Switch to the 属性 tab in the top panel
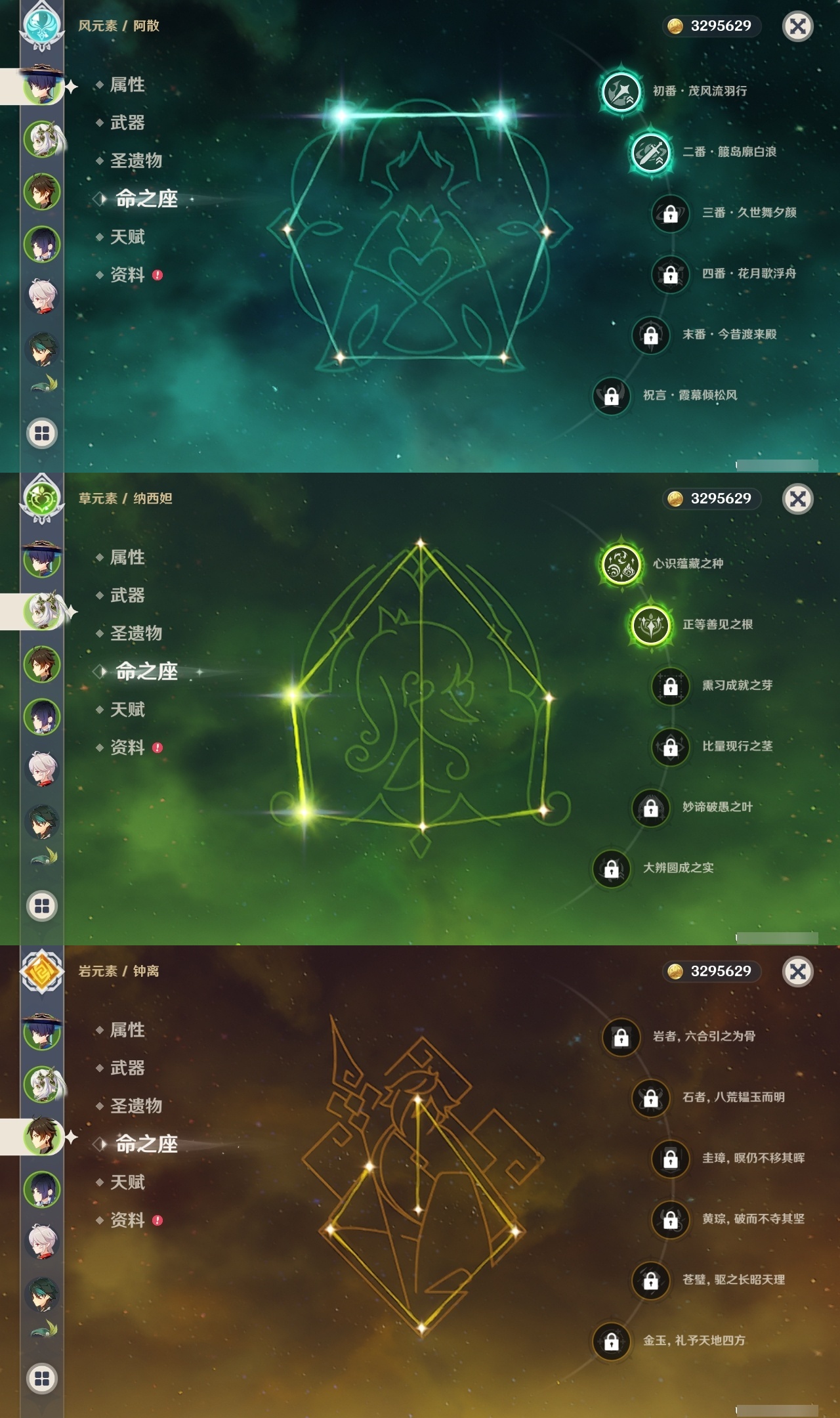 click(x=127, y=85)
